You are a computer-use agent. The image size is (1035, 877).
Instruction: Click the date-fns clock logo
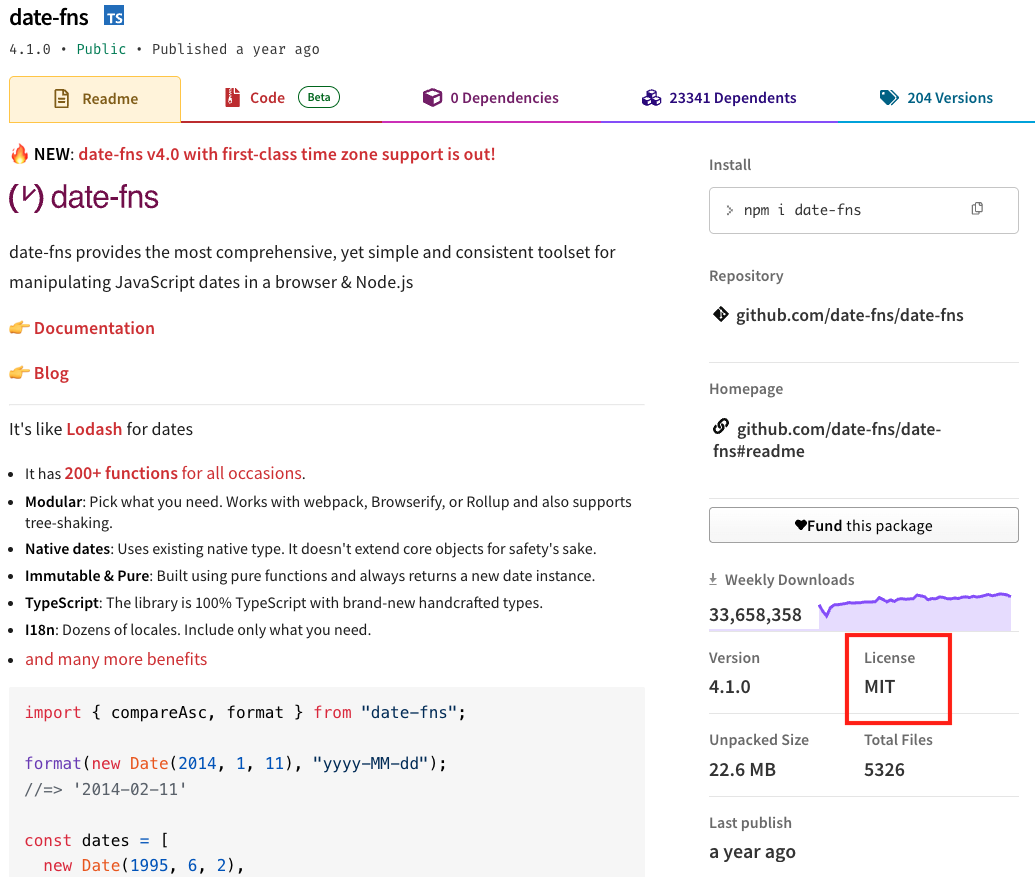[26, 197]
